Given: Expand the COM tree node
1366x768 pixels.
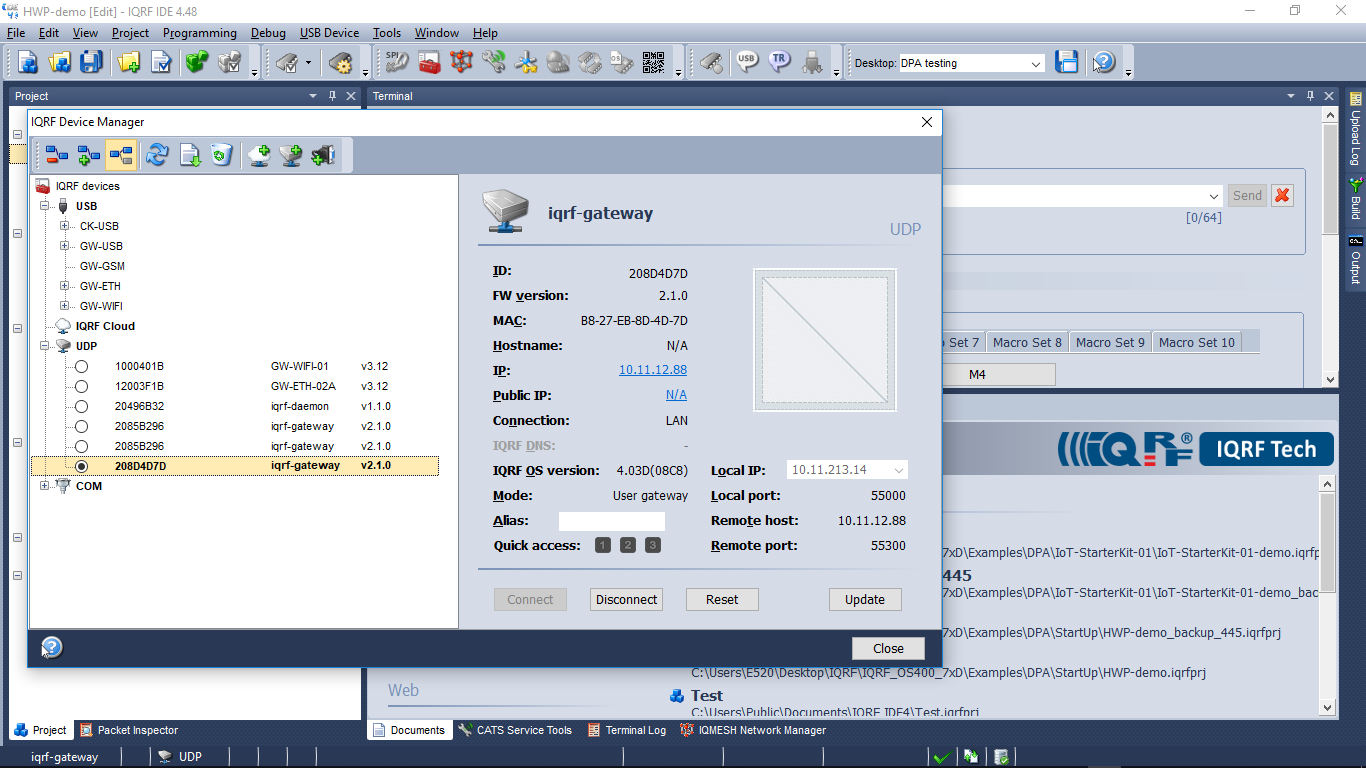Looking at the screenshot, I should [44, 486].
